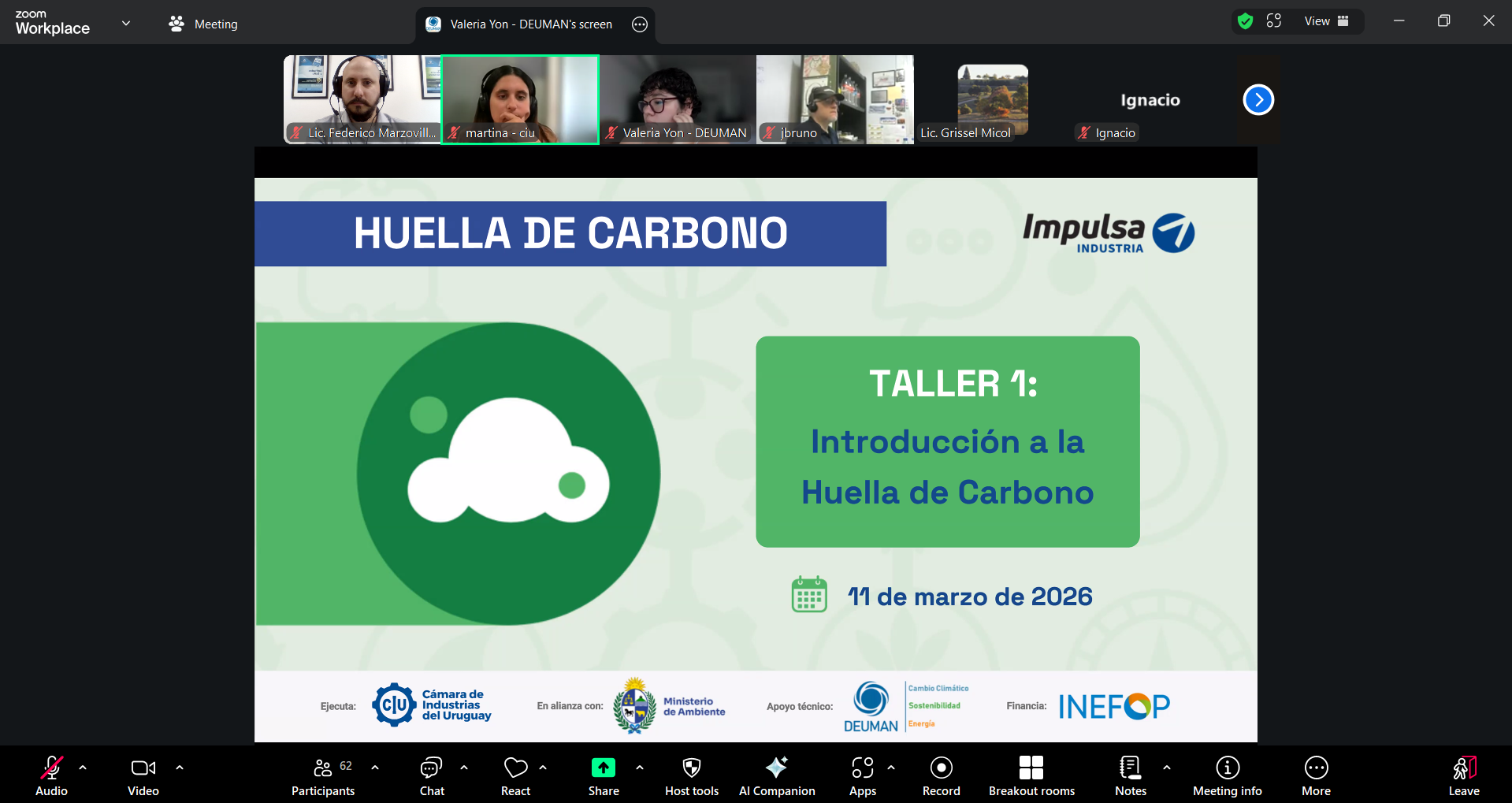
Task: Leave the meeting
Action: [1464, 776]
